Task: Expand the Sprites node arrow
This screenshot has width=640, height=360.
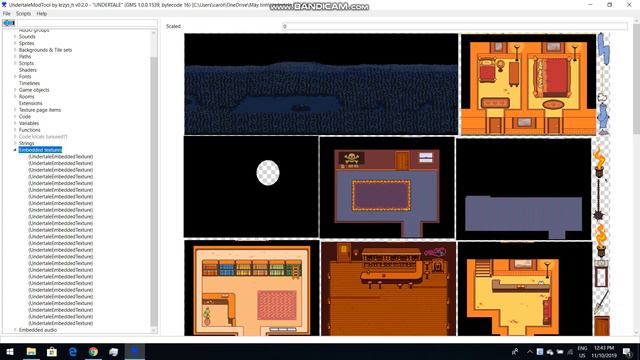Action: (x=15, y=43)
